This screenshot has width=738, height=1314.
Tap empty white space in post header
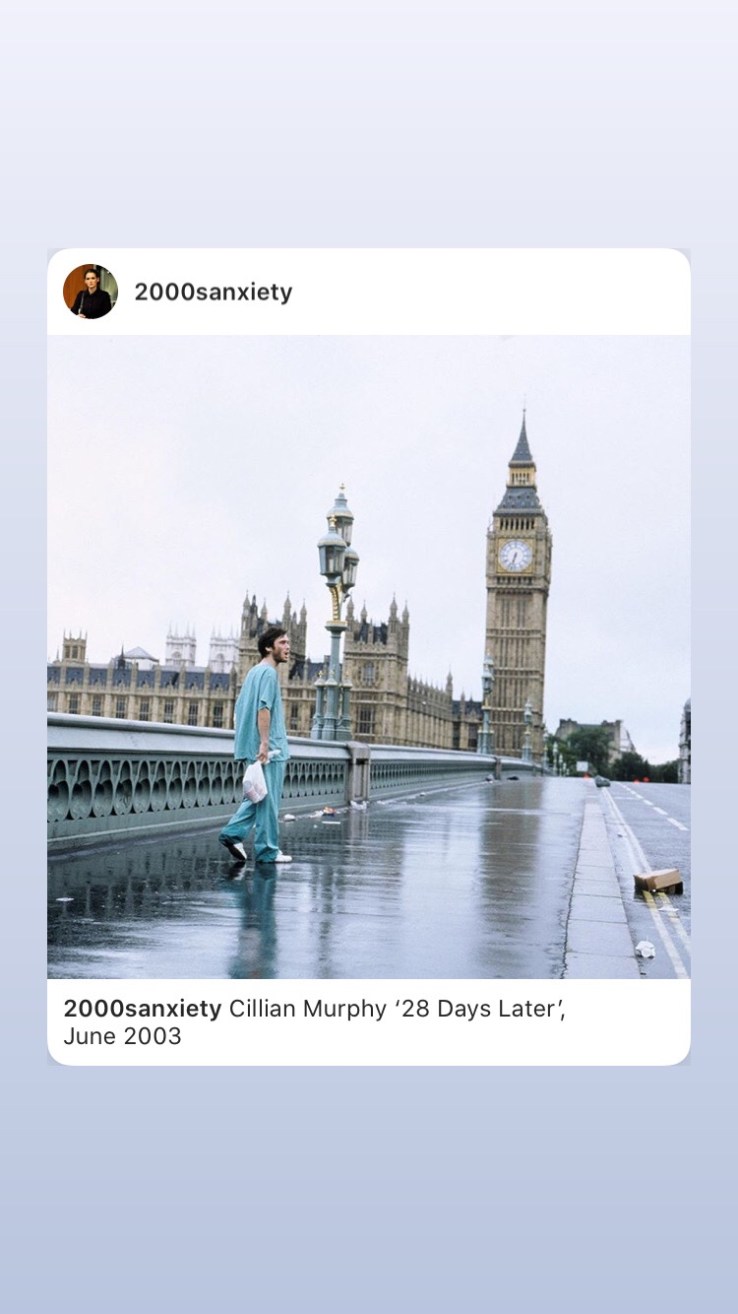[x=490, y=292]
